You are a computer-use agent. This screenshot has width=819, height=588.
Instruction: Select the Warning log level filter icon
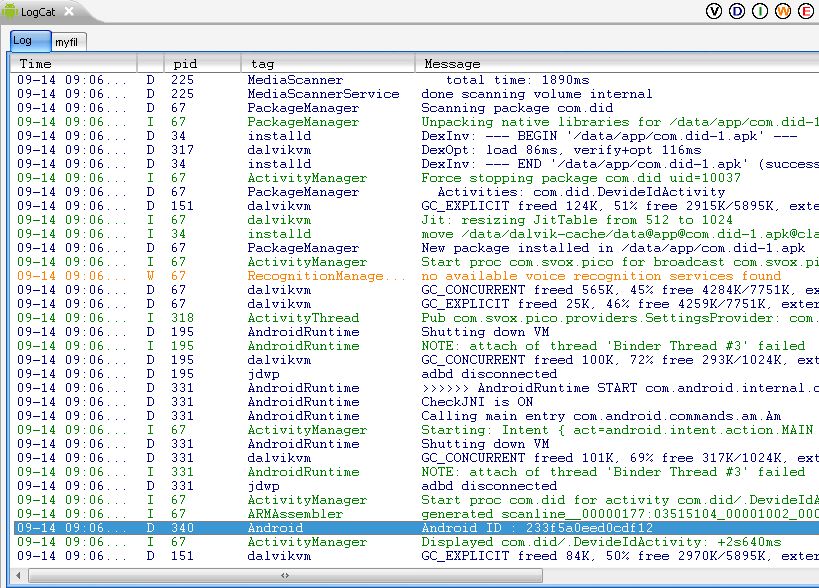pos(782,11)
